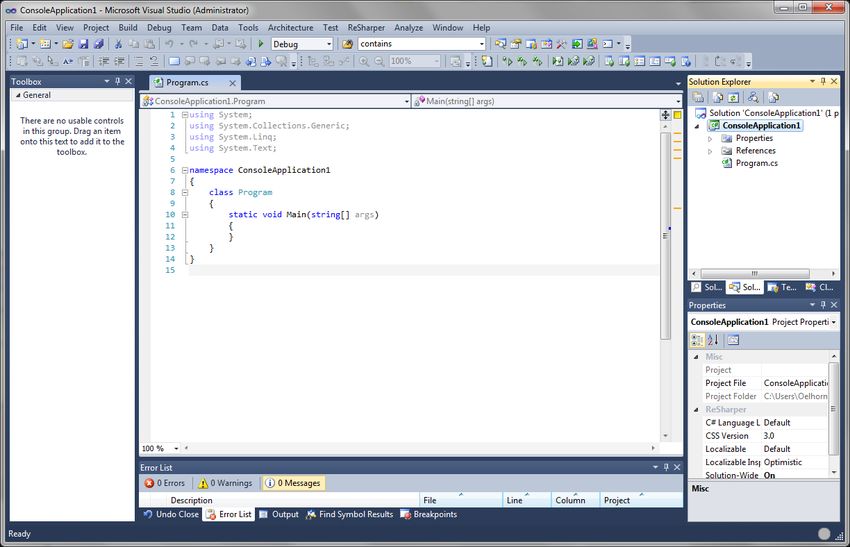Start debugging with the green play arrow
The width and height of the screenshot is (850, 547).
[261, 44]
